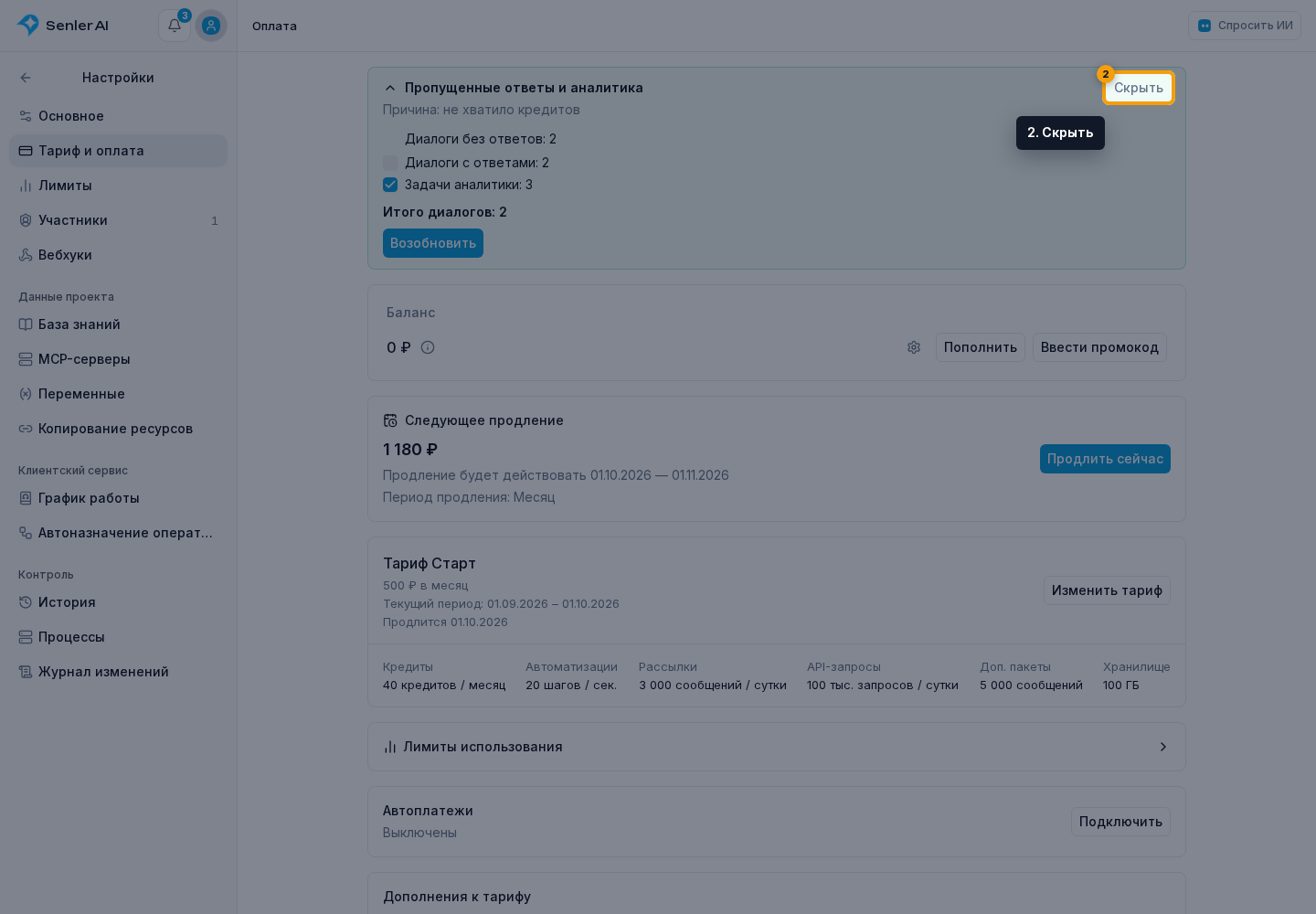This screenshot has height=914, width=1316.
Task: Click the Скрыть button
Action: 1139,88
